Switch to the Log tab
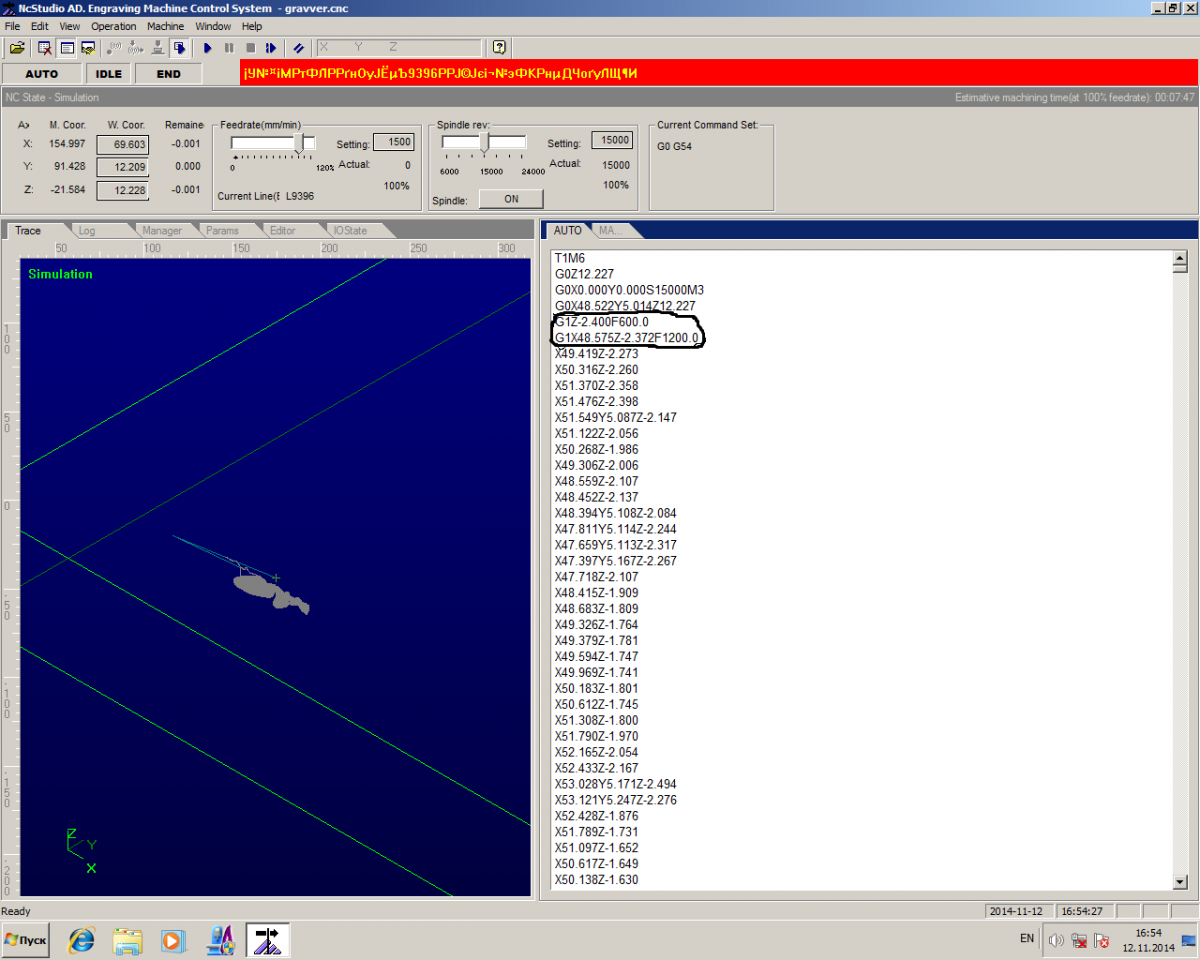This screenshot has height=960, width=1200. tap(87, 230)
